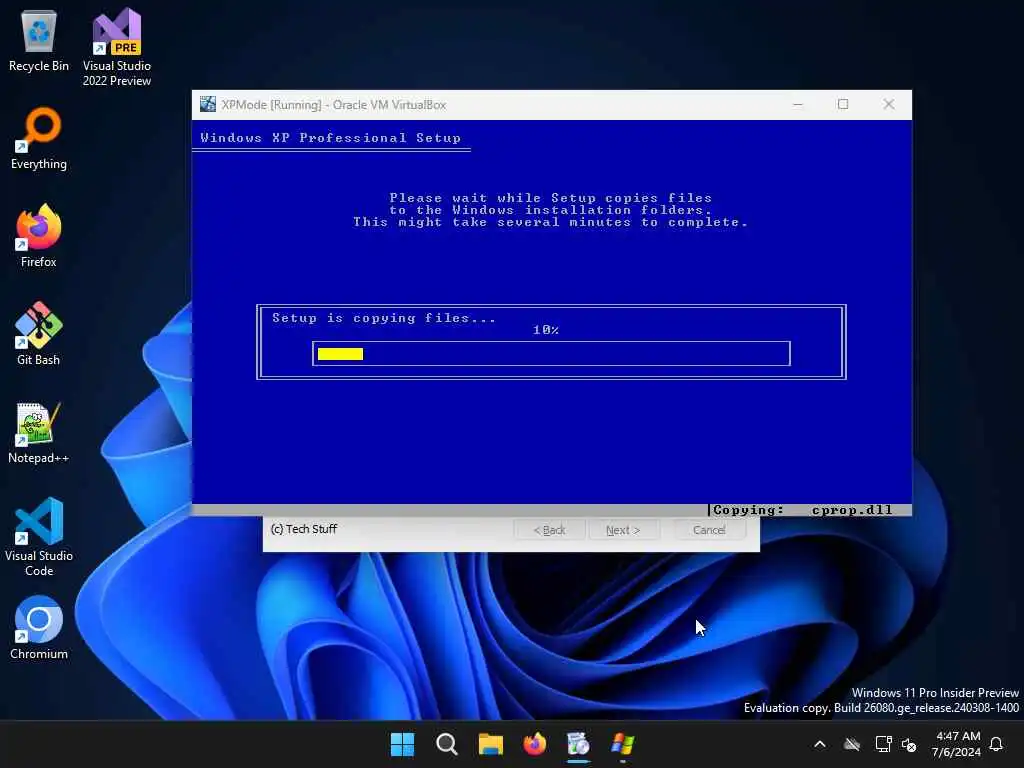Launch the Visual Studio Code shortcut

click(x=39, y=537)
